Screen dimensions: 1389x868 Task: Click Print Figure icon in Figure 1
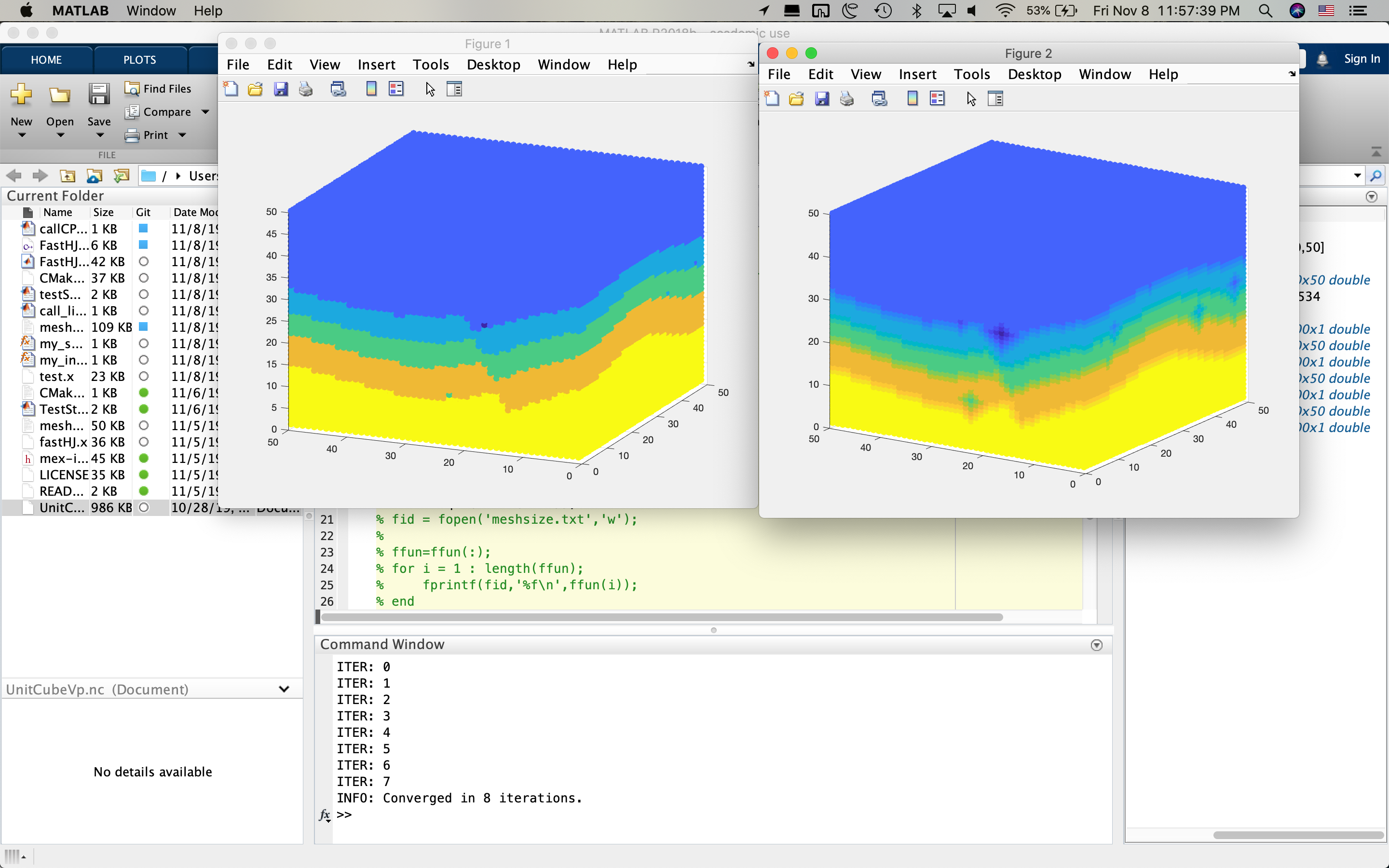tap(306, 89)
